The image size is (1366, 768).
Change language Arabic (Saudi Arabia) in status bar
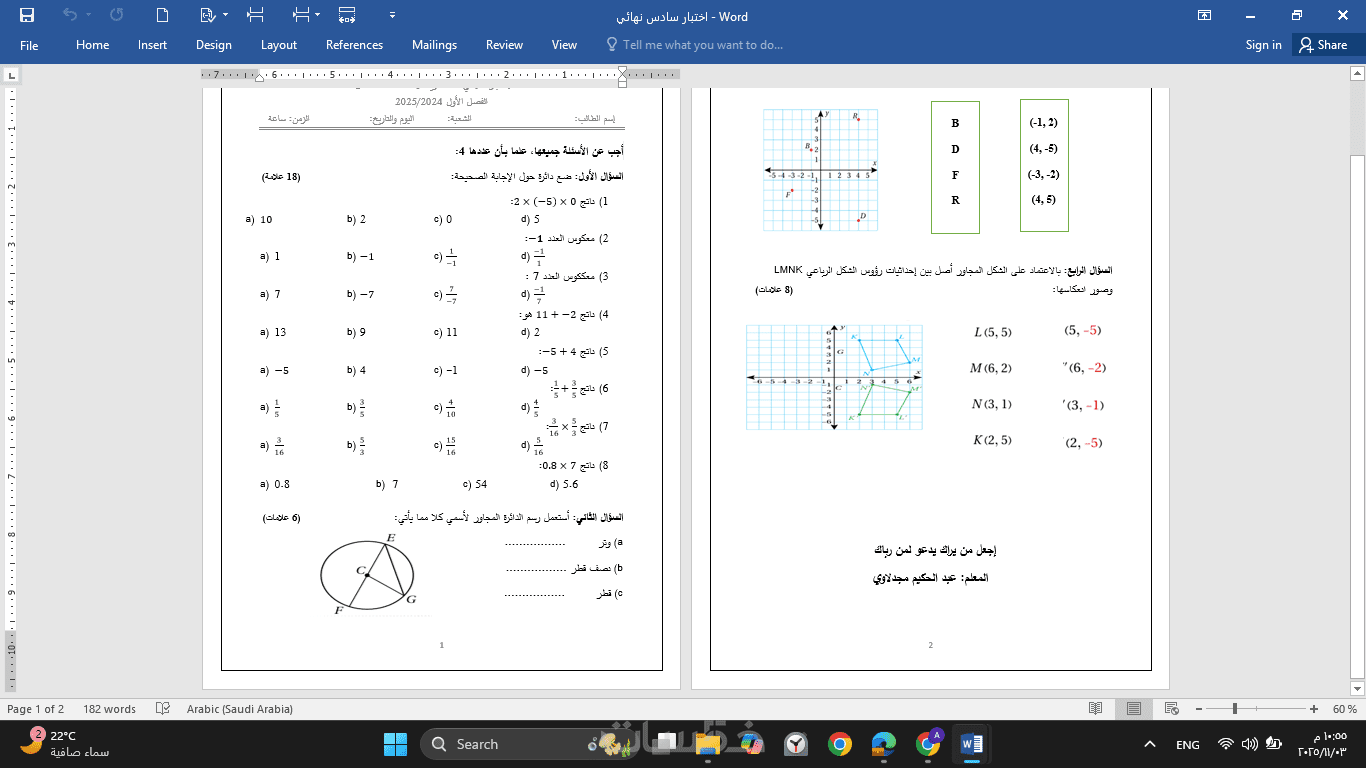coord(240,709)
